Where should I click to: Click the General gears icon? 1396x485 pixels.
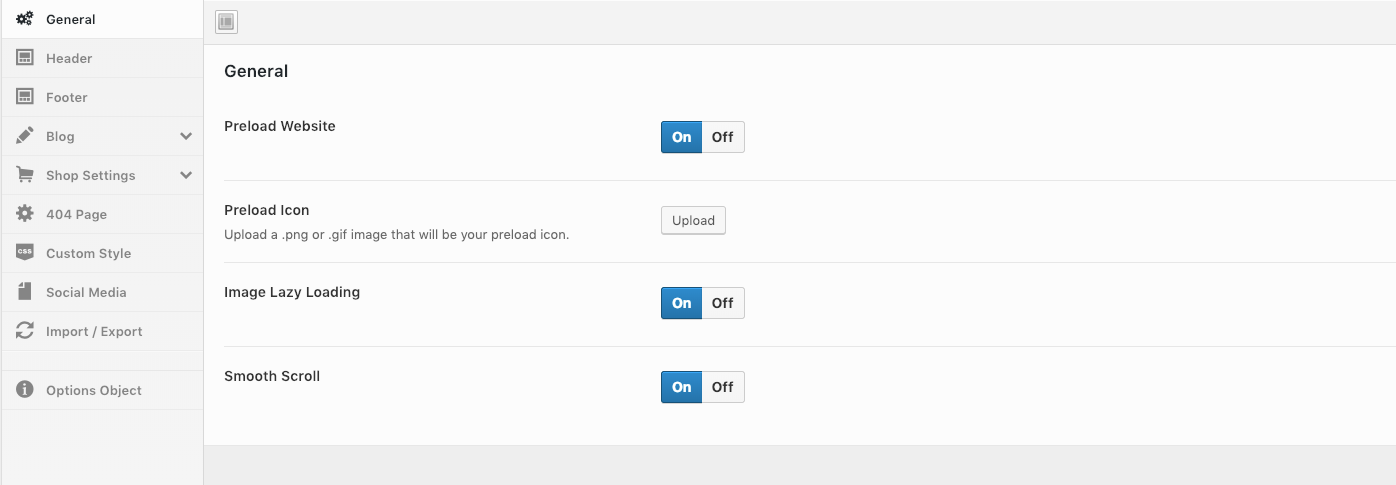(x=25, y=19)
